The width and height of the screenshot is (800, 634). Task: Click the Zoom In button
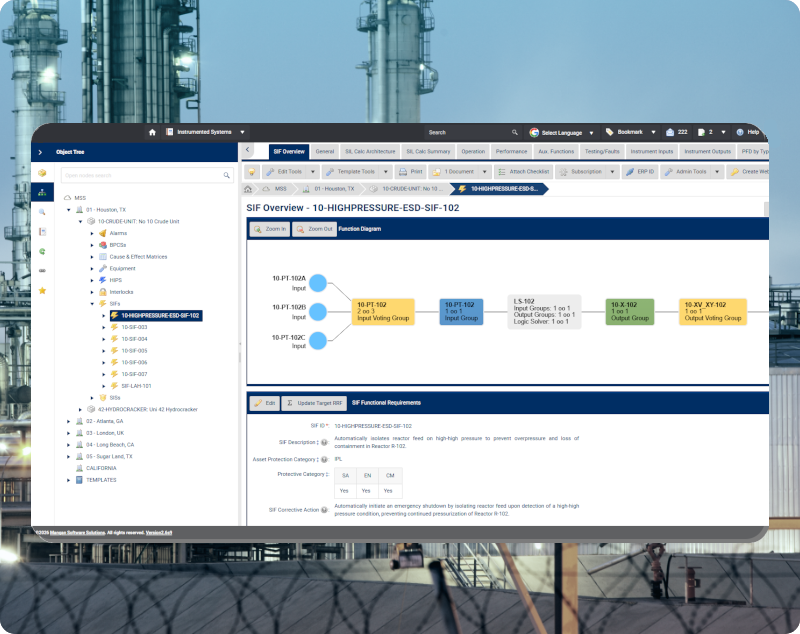[269, 229]
